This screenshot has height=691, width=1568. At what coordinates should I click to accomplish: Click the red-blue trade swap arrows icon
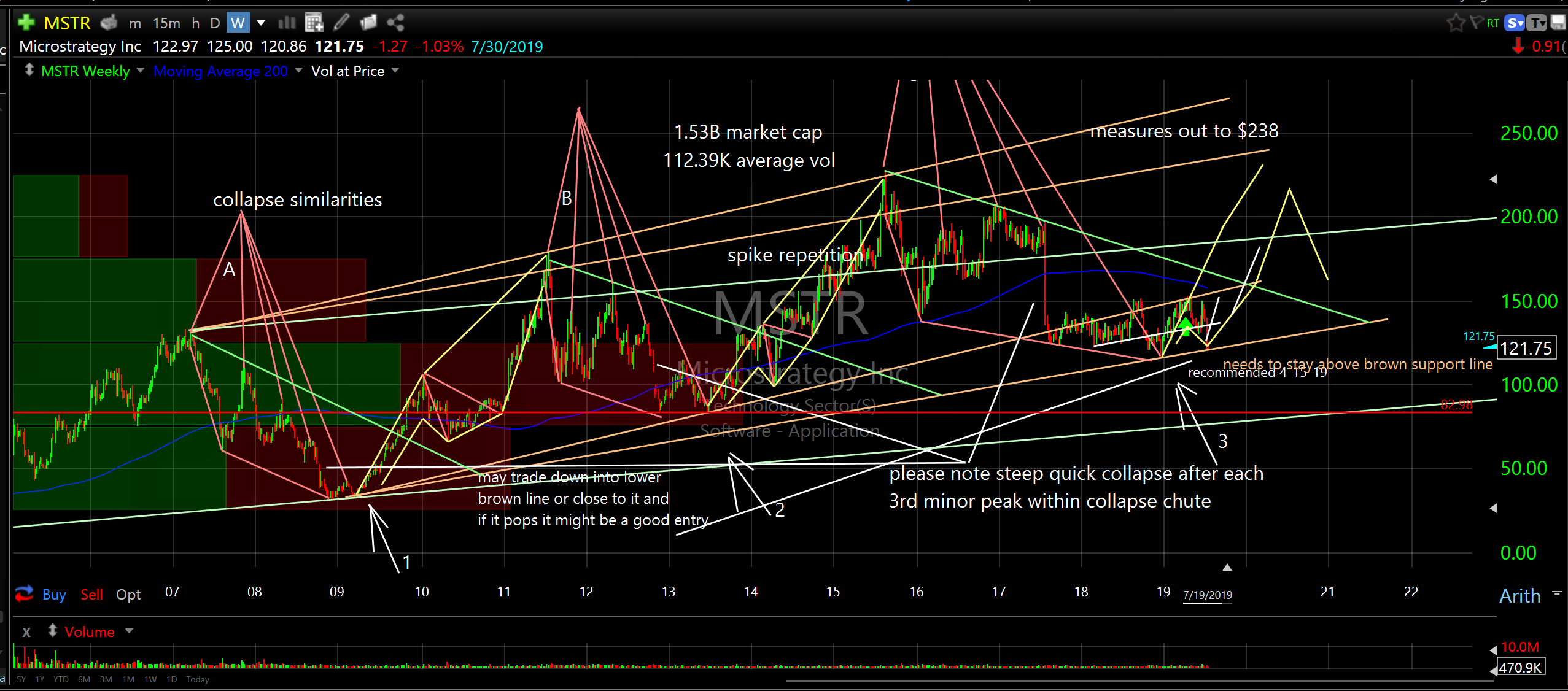pyautogui.click(x=24, y=593)
